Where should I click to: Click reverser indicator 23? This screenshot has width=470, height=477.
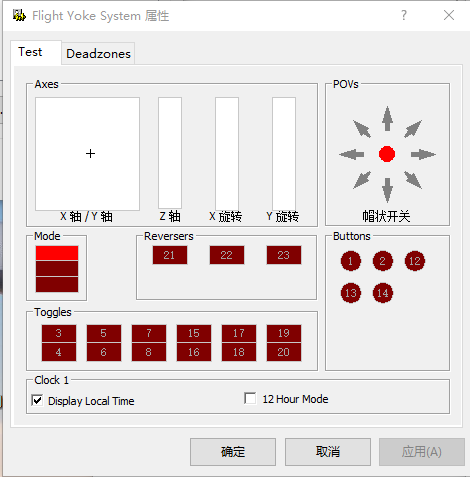point(284,255)
